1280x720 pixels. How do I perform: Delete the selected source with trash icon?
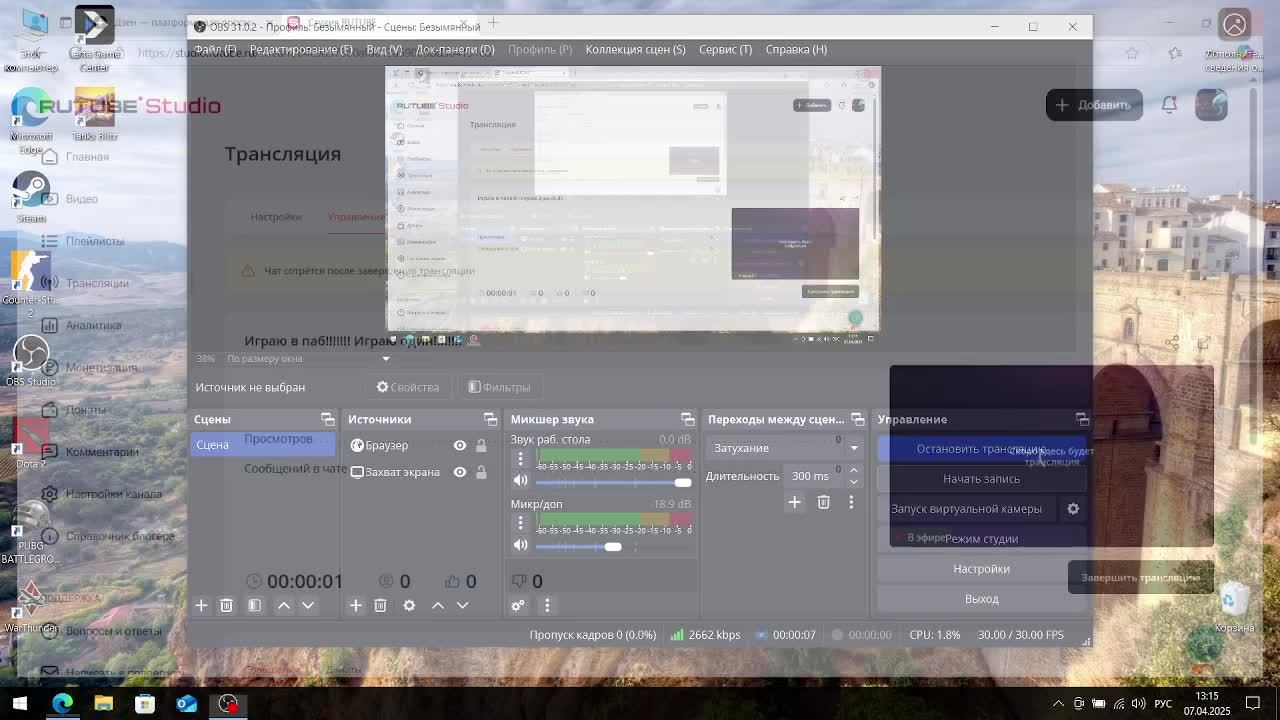[x=380, y=605]
